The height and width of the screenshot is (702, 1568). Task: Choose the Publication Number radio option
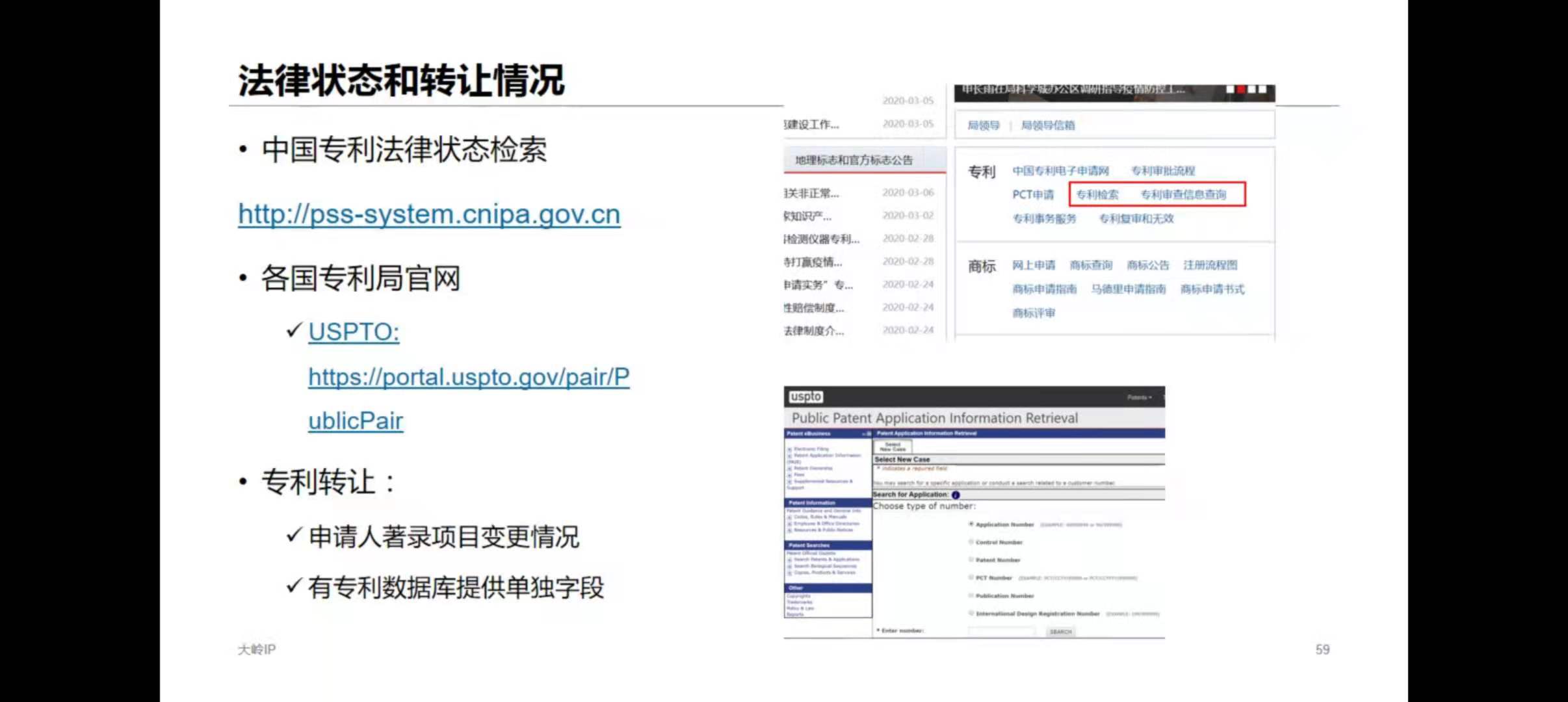coord(971,595)
